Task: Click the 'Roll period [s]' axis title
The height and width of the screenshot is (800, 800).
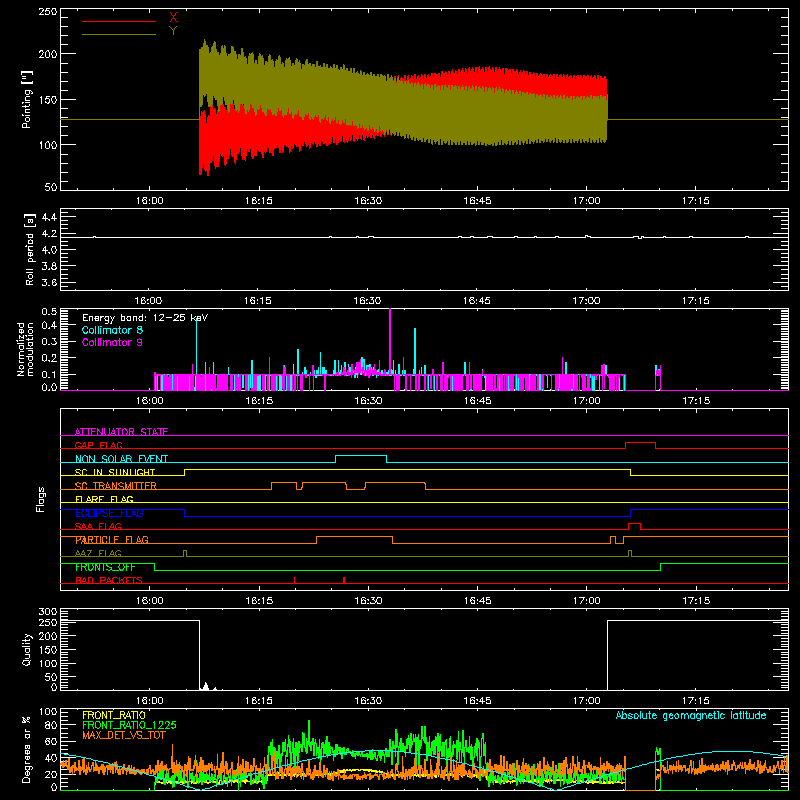Action: point(30,249)
